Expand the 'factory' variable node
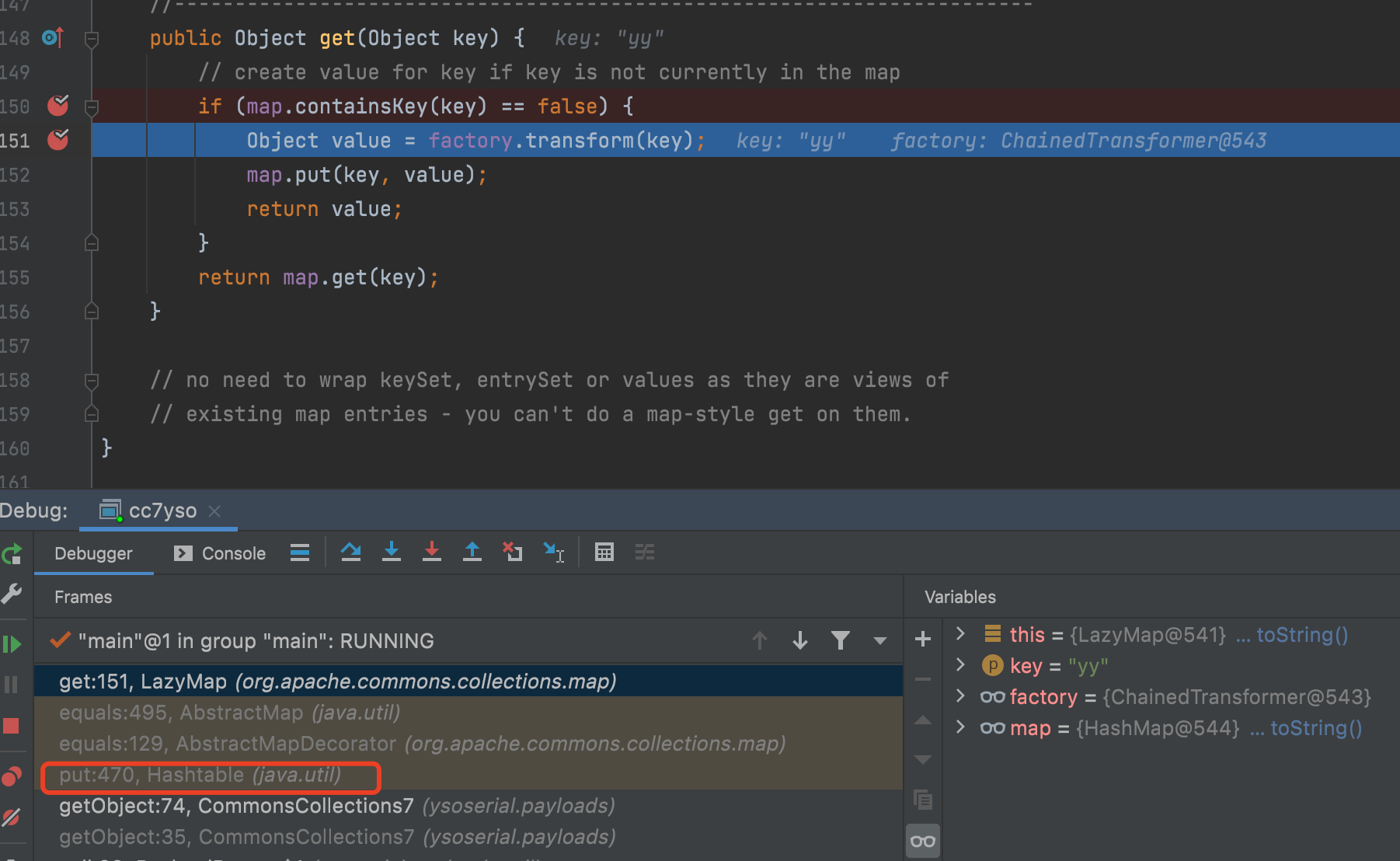This screenshot has width=1400, height=861. point(960,696)
